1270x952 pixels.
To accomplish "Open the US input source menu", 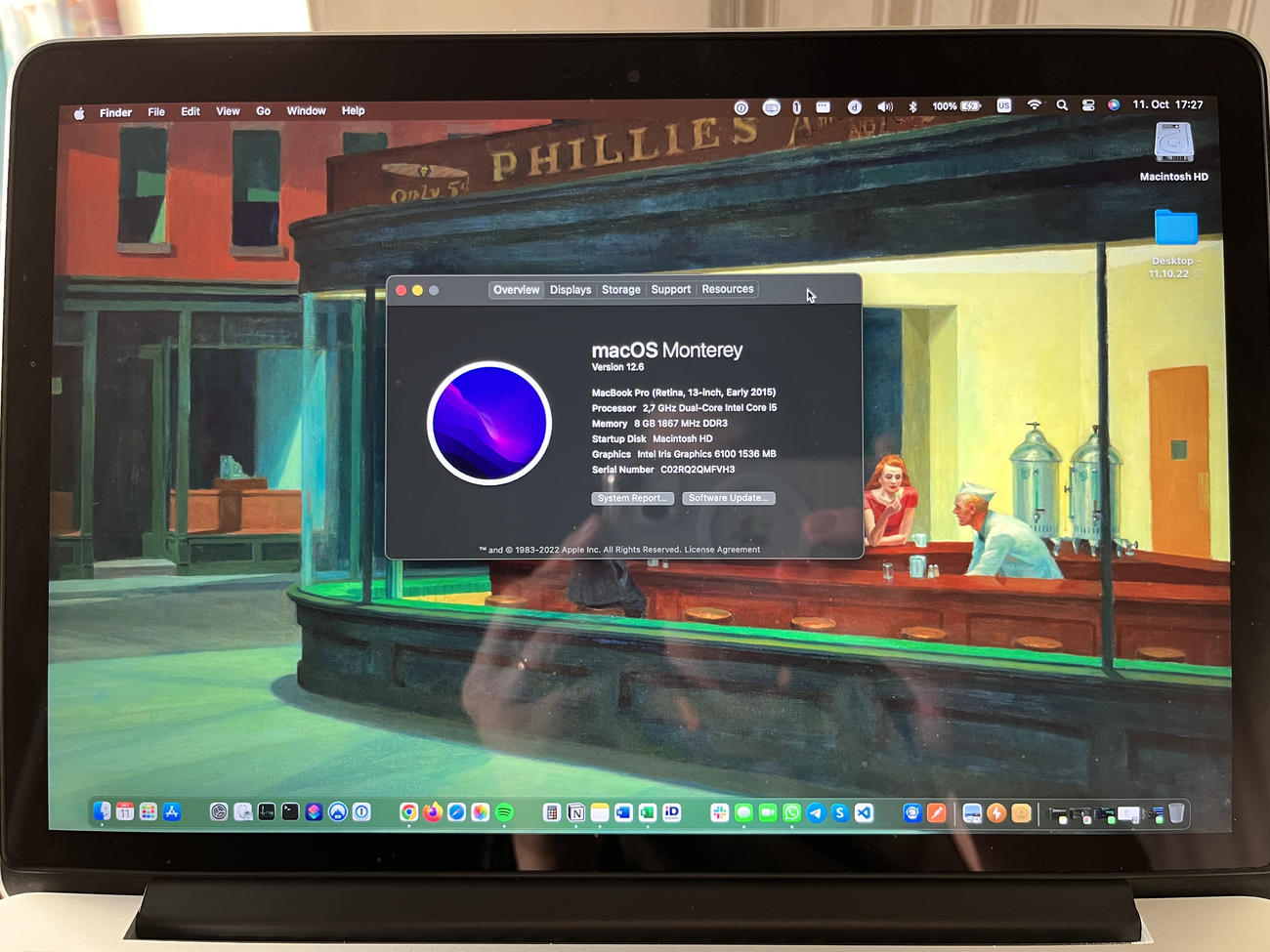I will pos(1004,105).
